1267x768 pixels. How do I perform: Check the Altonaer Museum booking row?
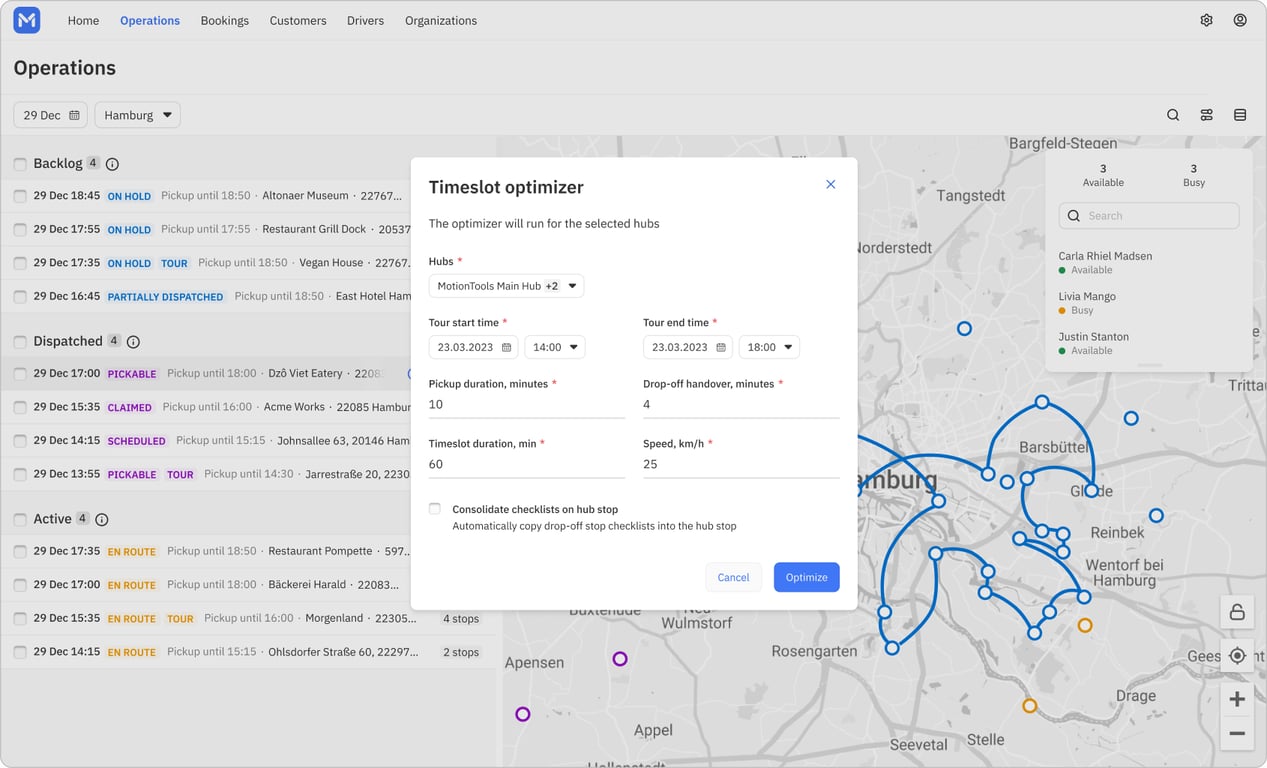tap(20, 197)
